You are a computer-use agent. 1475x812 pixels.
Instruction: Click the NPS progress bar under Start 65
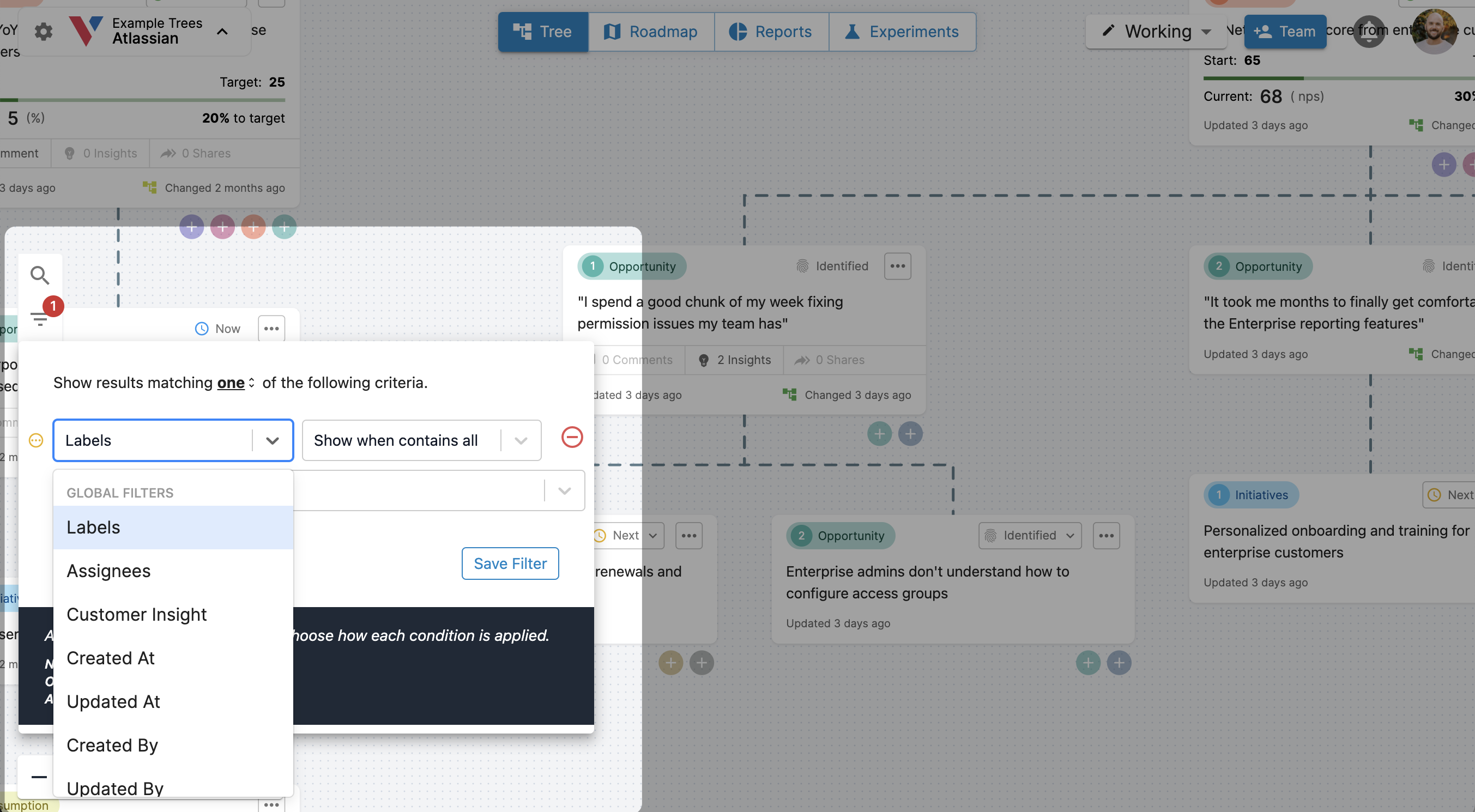(1339, 78)
